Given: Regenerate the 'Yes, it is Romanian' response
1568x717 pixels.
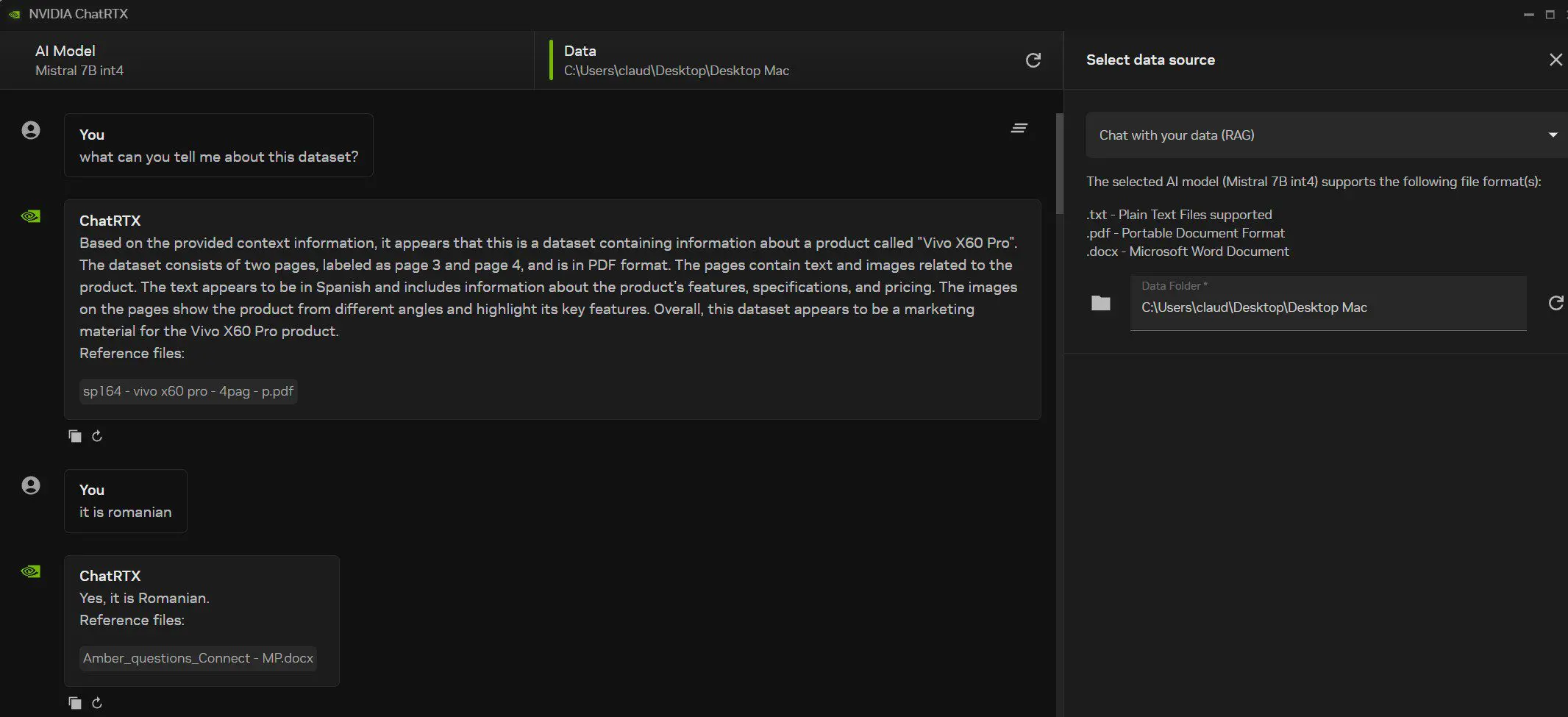Looking at the screenshot, I should [x=97, y=703].
